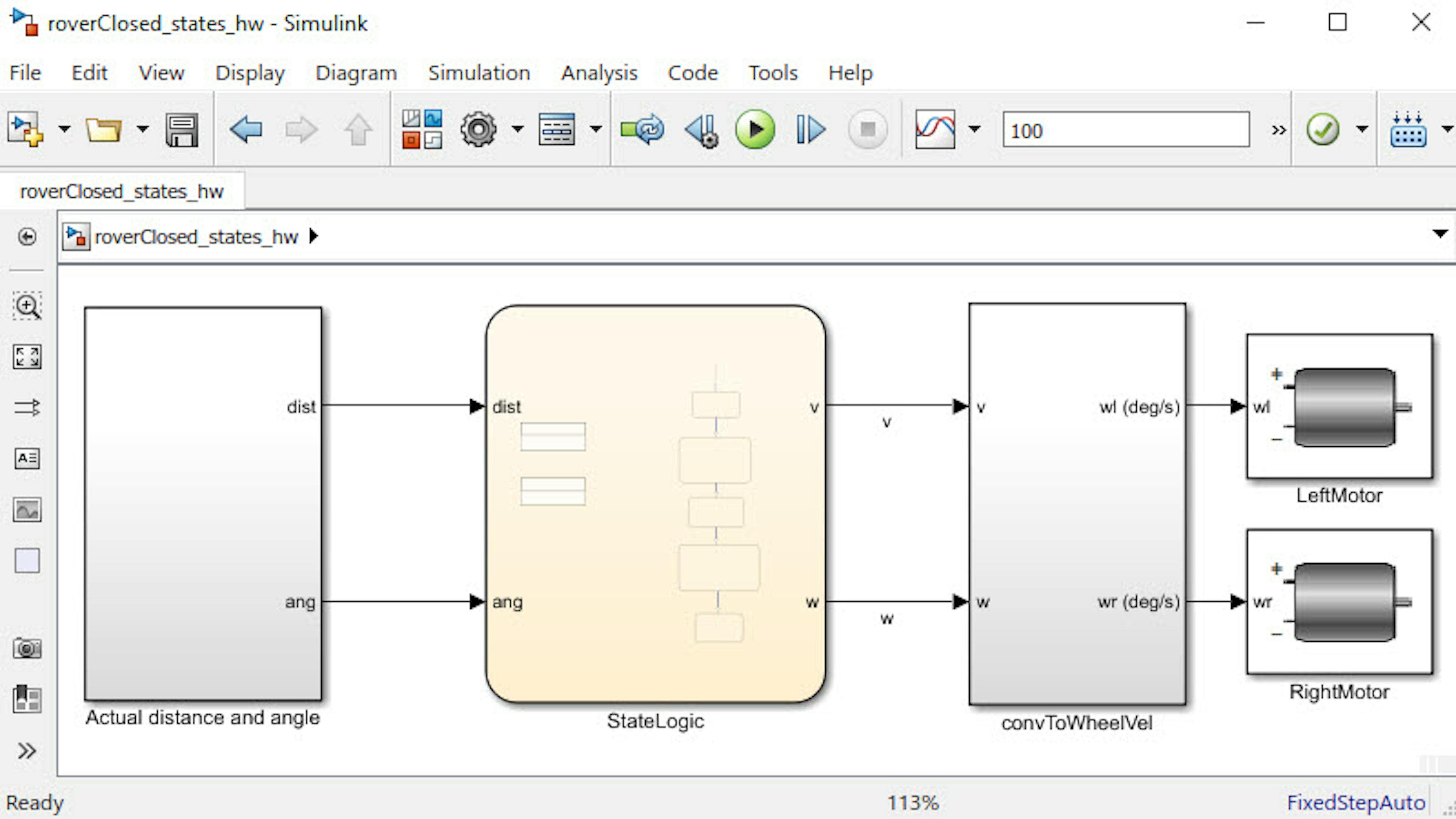Image resolution: width=1456 pixels, height=819 pixels.
Task: Open the New Model dropdown arrow
Action: (x=65, y=129)
